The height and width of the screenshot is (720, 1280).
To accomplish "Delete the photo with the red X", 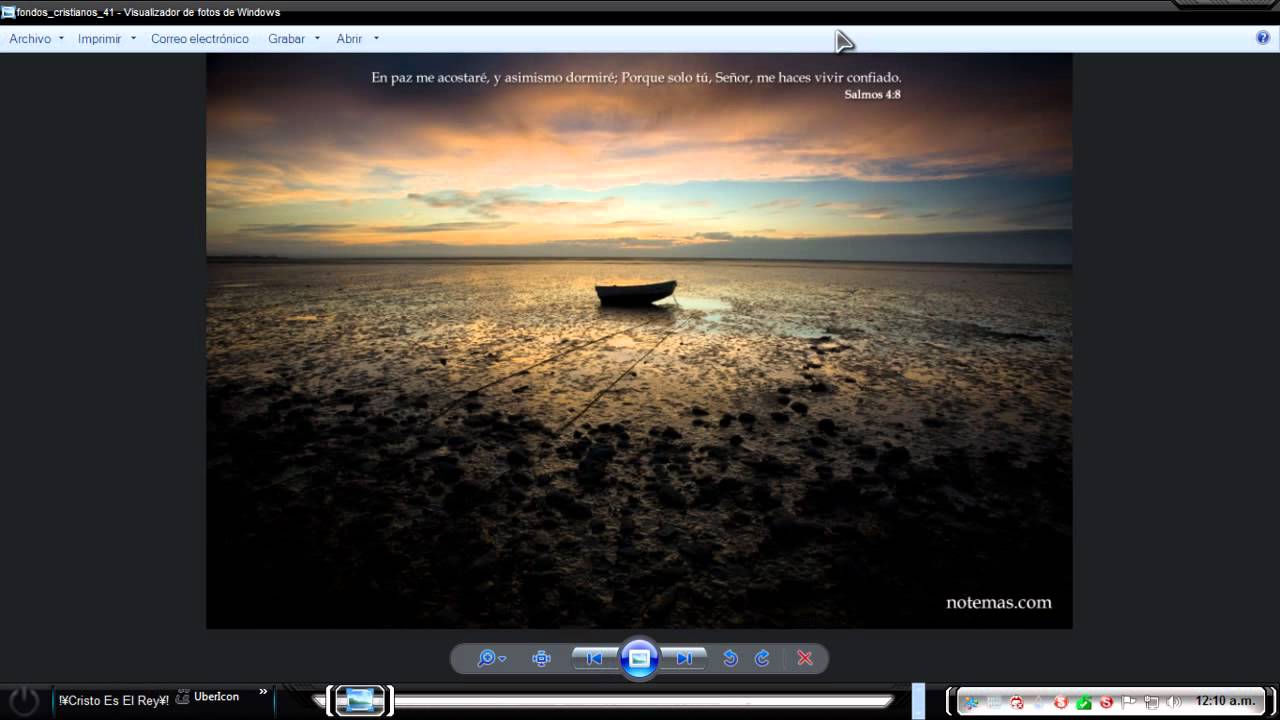I will 805,658.
